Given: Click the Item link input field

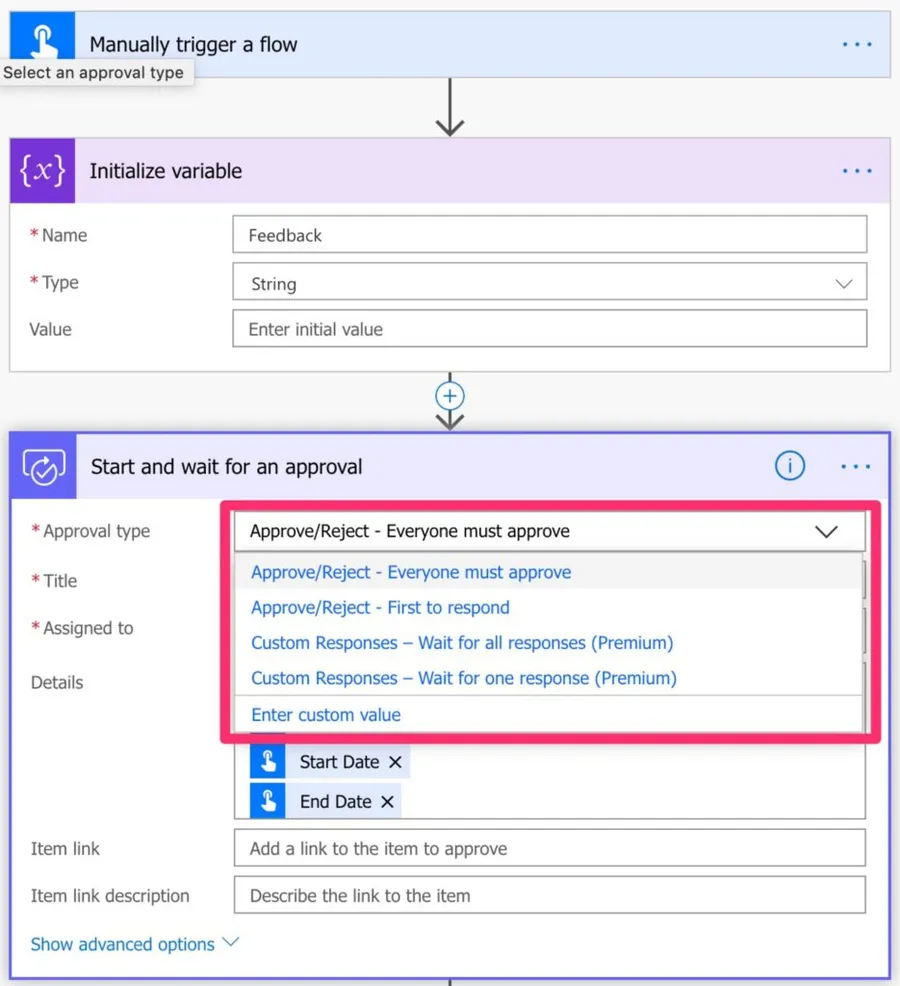Looking at the screenshot, I should pyautogui.click(x=549, y=849).
